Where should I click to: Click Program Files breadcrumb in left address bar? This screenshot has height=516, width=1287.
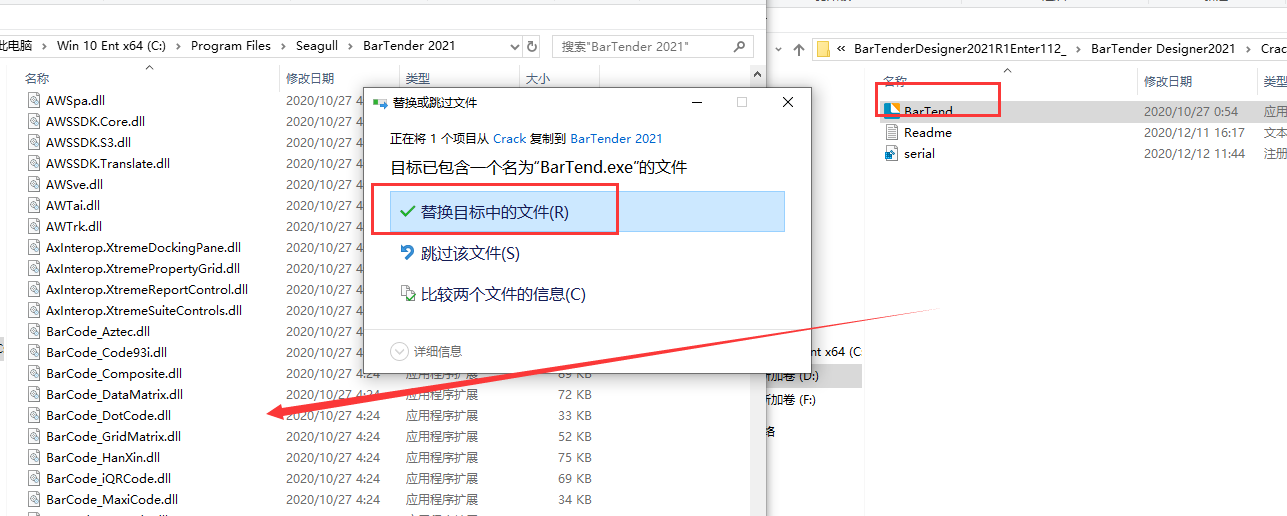point(231,46)
